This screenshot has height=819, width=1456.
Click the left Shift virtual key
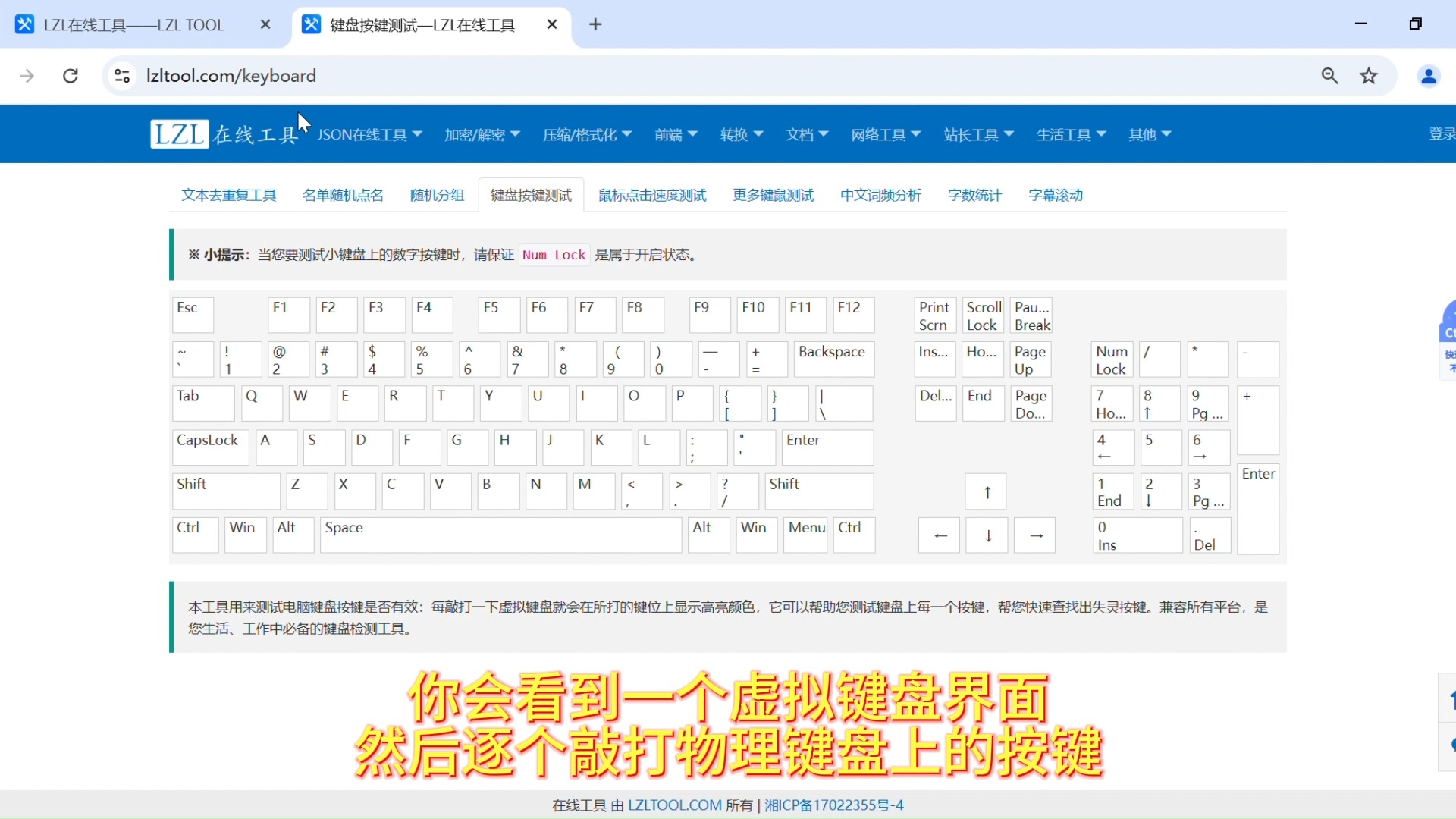(226, 491)
